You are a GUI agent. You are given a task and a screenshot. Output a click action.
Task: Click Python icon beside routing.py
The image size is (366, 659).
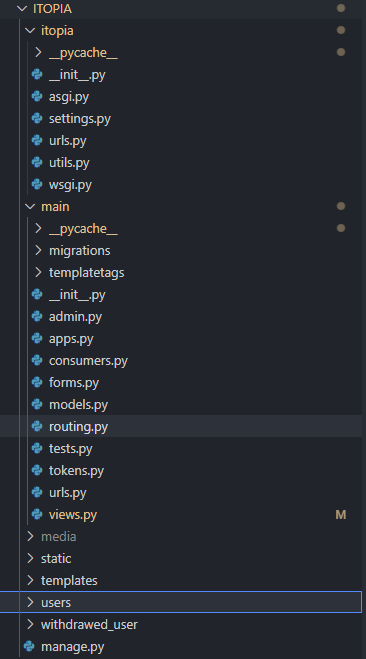point(37,427)
